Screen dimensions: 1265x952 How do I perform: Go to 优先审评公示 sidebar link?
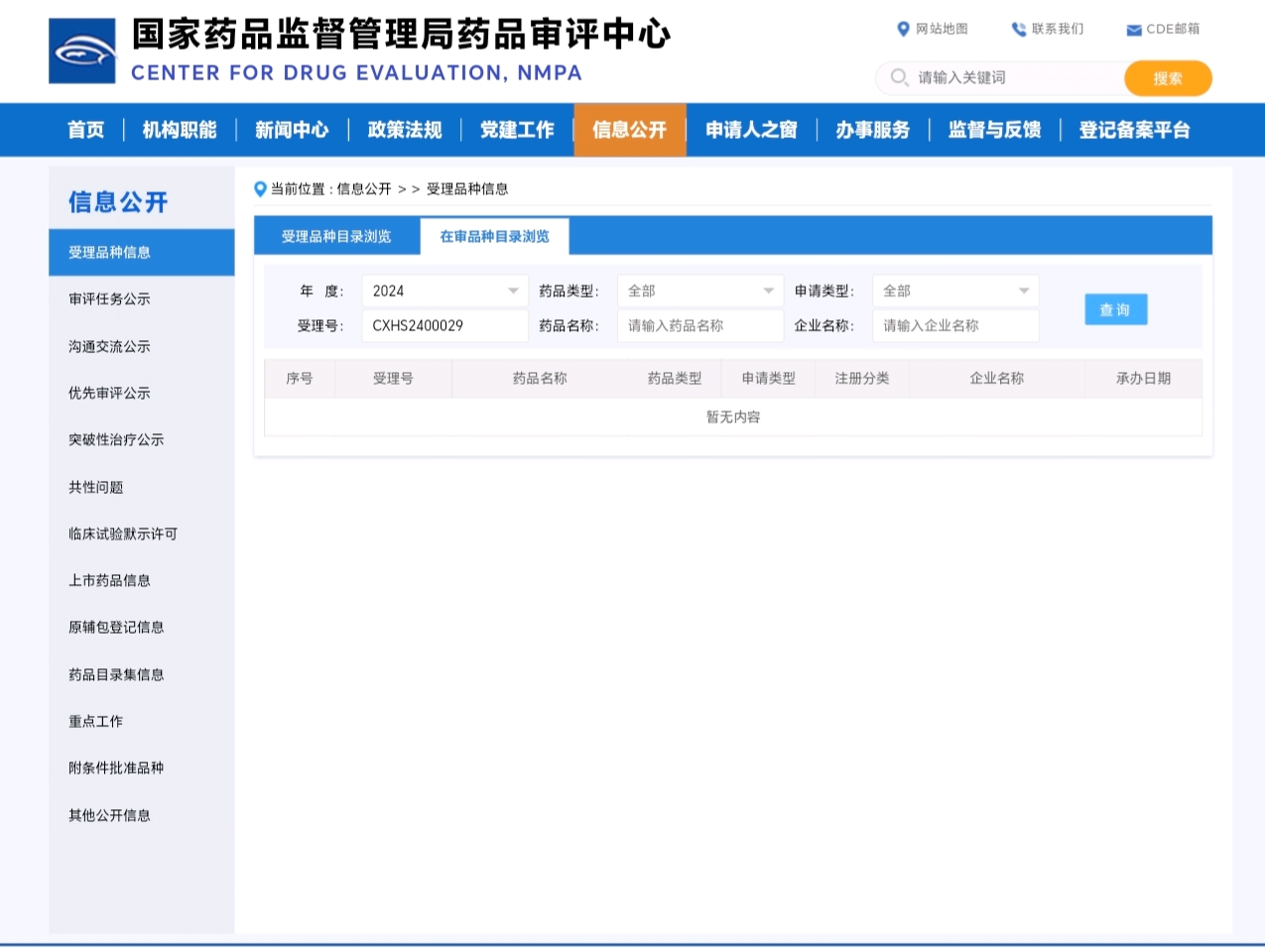click(x=109, y=393)
